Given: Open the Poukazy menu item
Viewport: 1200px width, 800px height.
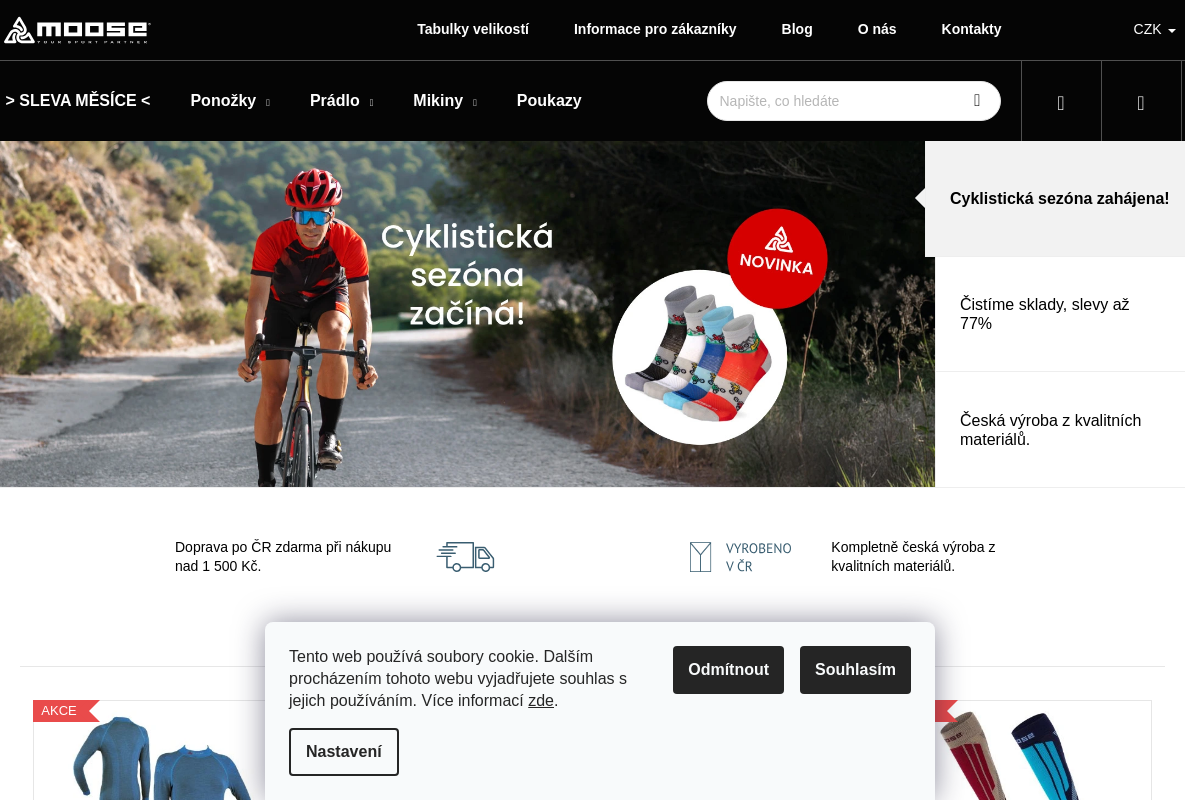Looking at the screenshot, I should (x=549, y=101).
